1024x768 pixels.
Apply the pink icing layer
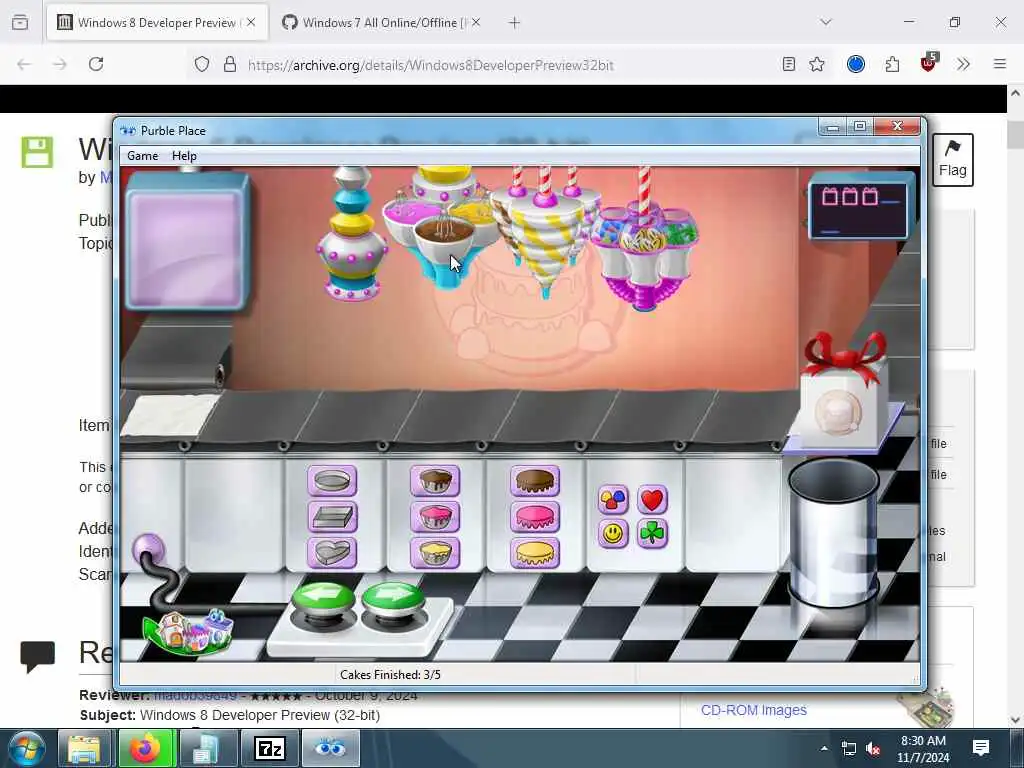coord(535,517)
